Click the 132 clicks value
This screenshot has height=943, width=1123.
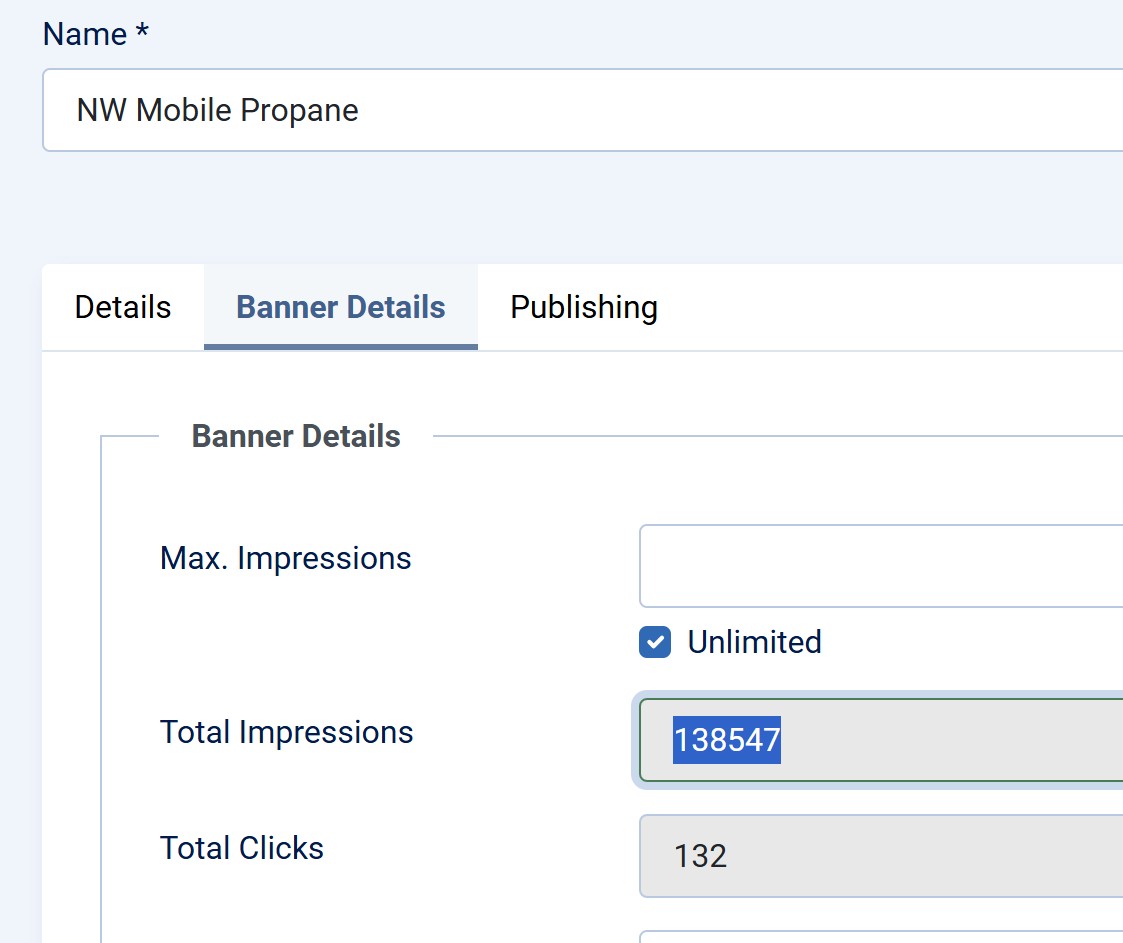pos(701,856)
